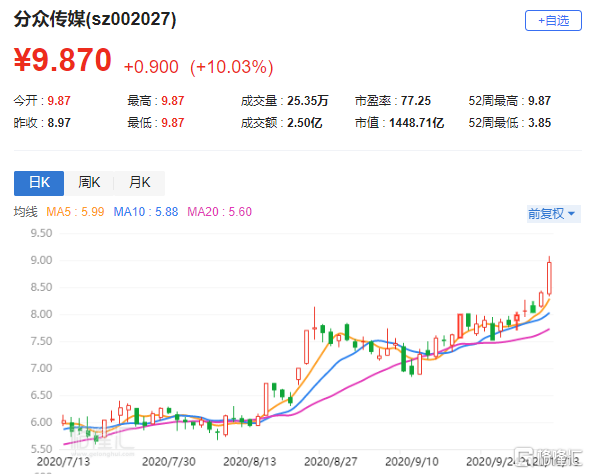Click the 市值 market cap 1448.71亿

coord(417,123)
